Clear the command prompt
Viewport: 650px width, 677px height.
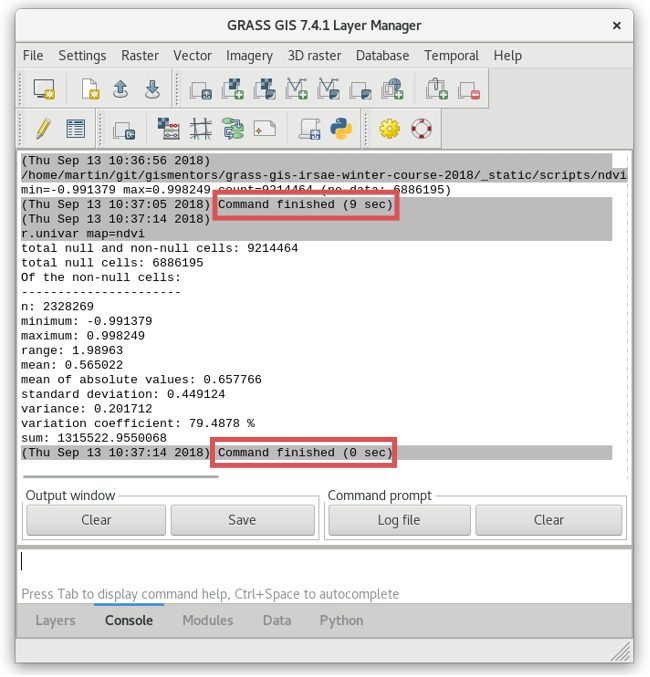[x=549, y=520]
